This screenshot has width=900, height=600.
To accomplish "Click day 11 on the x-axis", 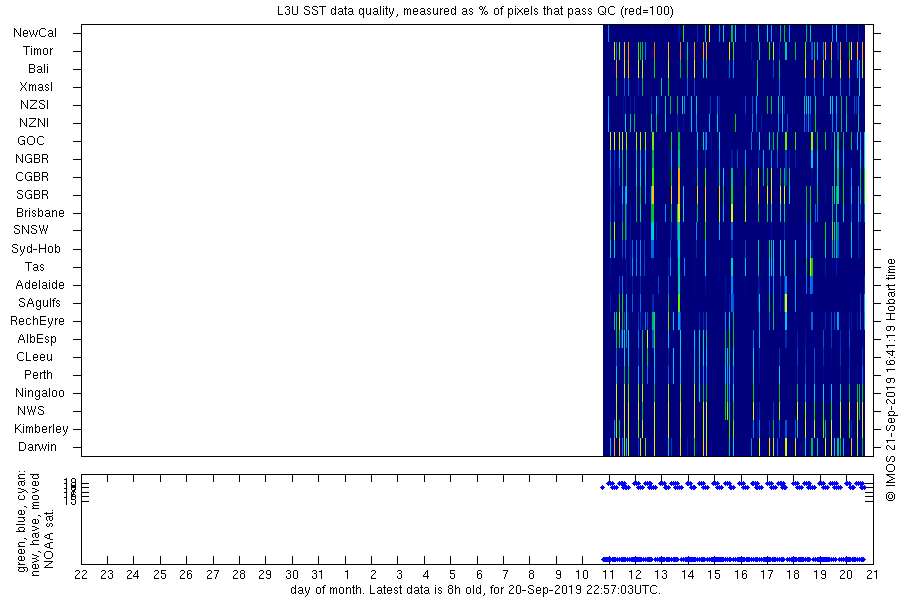I will tap(608, 575).
